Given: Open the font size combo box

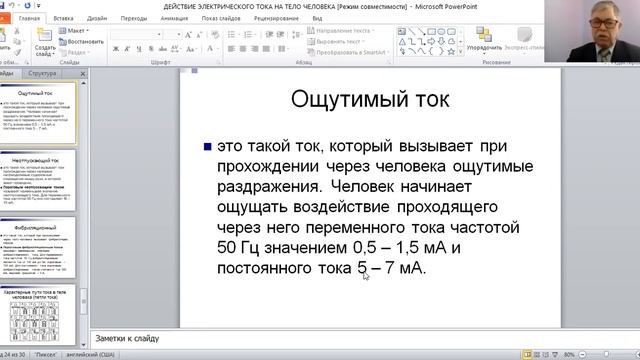Looking at the screenshot, I should click(172, 35).
